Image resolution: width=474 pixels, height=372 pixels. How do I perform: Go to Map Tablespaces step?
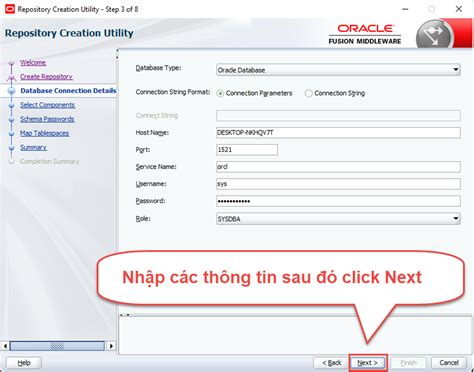click(x=44, y=133)
